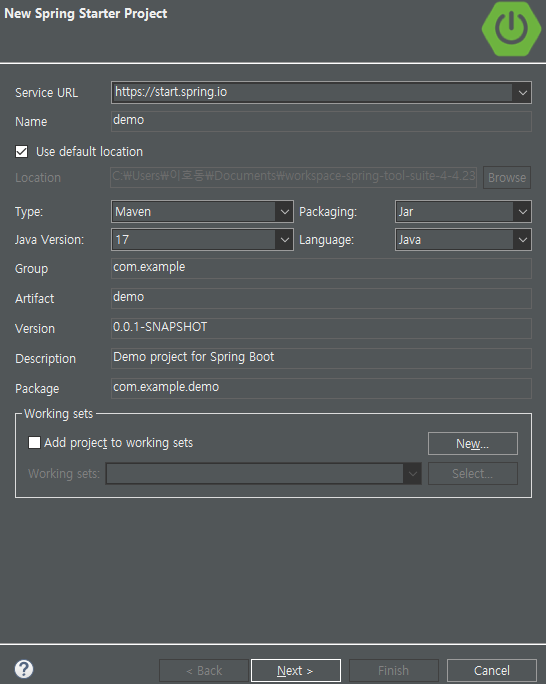
Task: Click the Java Version label
Action: pyautogui.click(x=49, y=240)
